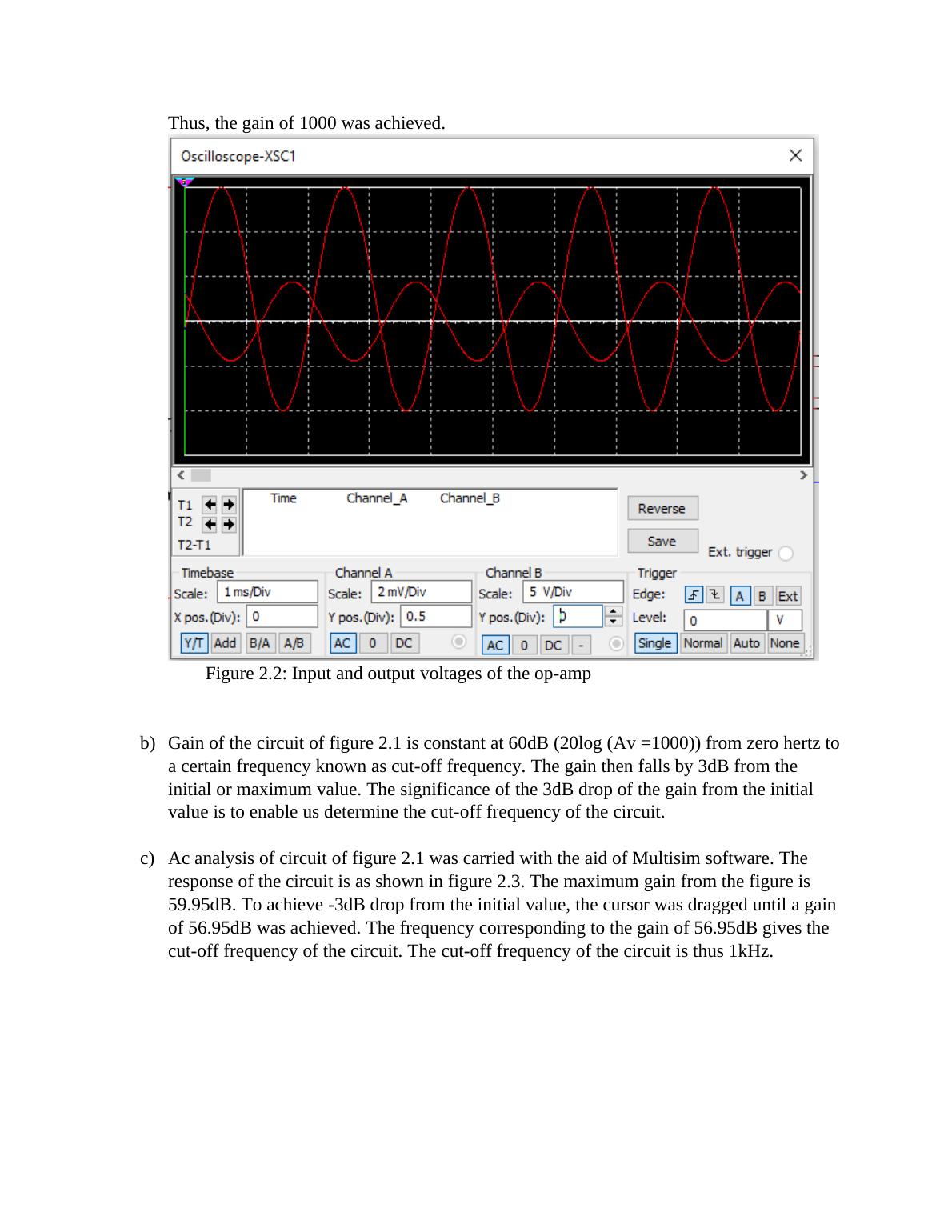The width and height of the screenshot is (952, 1232).
Task: Move T1 cursor right with arrow
Action: click(229, 505)
